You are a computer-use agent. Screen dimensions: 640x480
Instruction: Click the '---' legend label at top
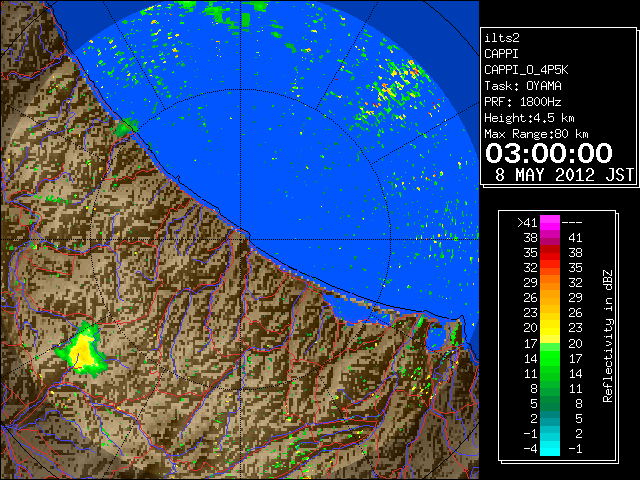(x=572, y=223)
